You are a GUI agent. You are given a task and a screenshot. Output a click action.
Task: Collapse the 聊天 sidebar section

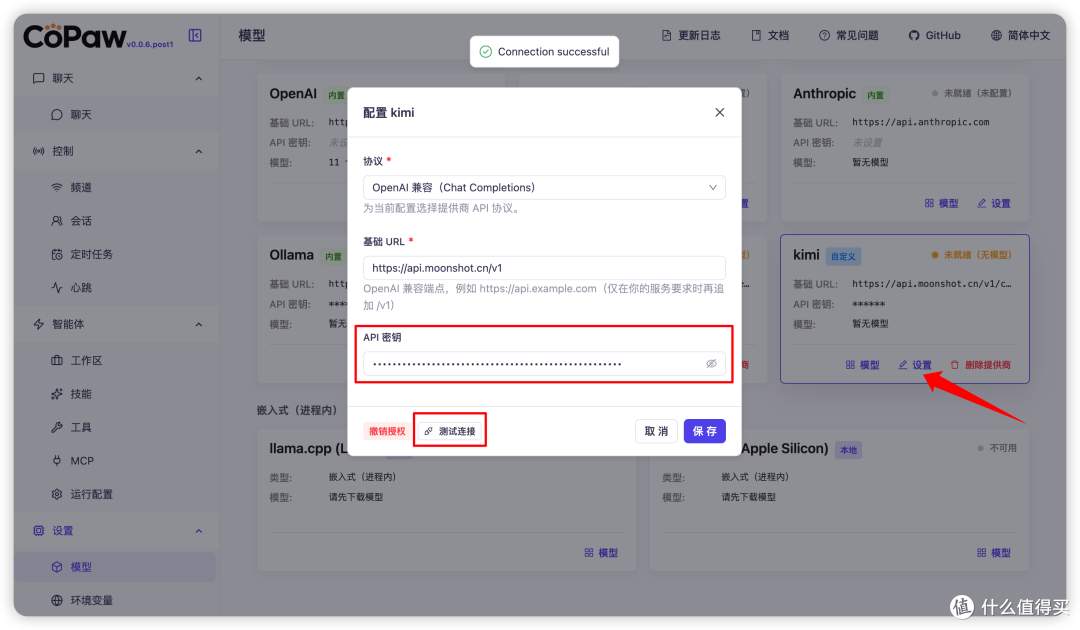[x=198, y=78]
